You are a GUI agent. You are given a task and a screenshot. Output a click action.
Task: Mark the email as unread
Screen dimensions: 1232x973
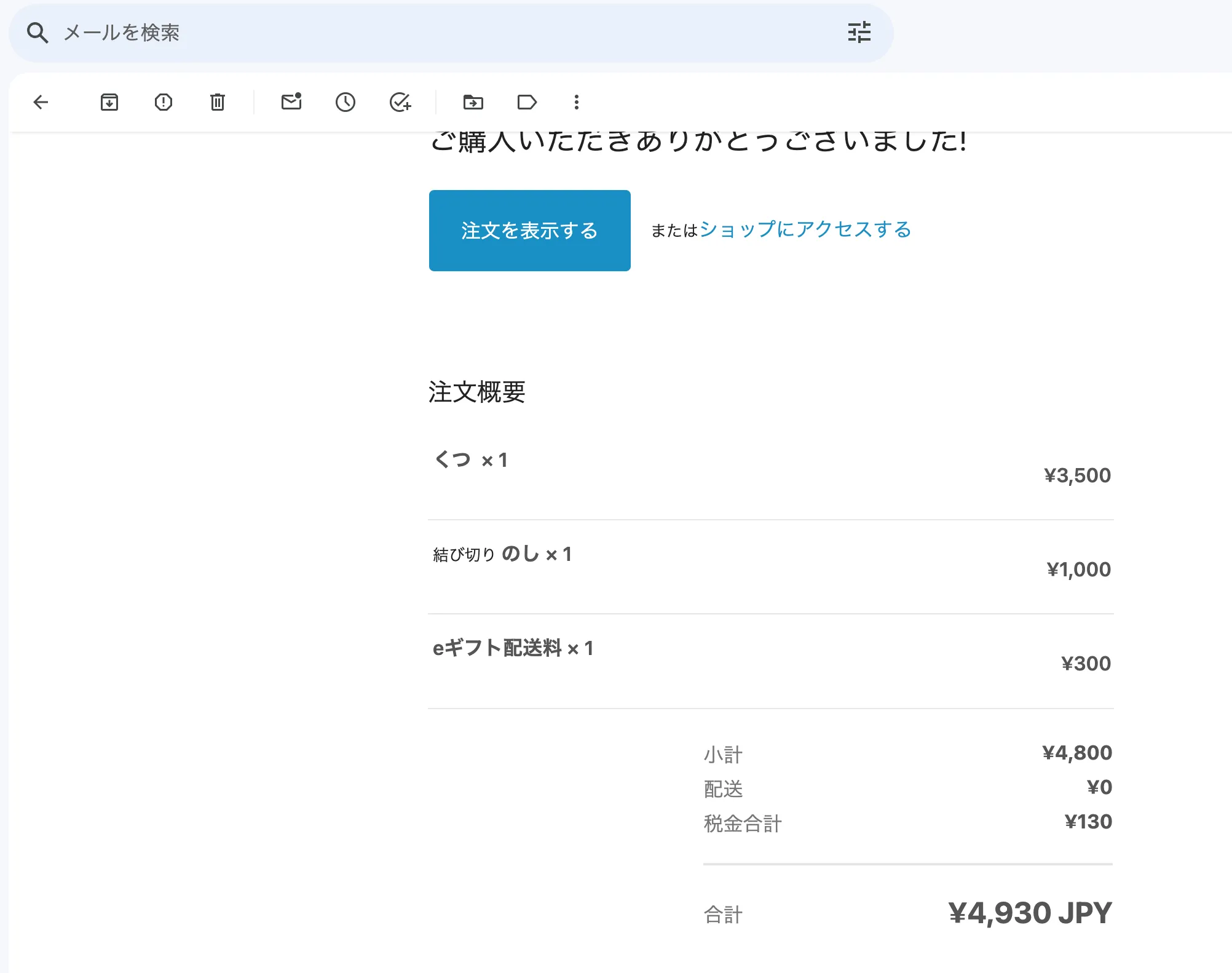[x=291, y=102]
